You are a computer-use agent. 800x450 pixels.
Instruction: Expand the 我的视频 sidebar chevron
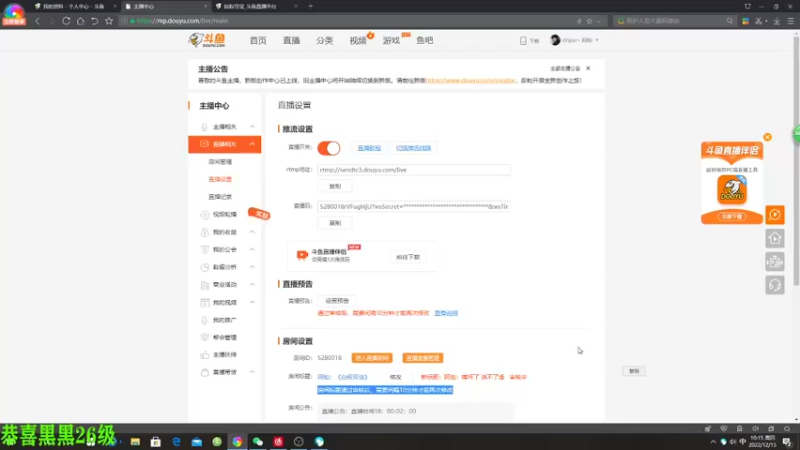pyautogui.click(x=252, y=303)
